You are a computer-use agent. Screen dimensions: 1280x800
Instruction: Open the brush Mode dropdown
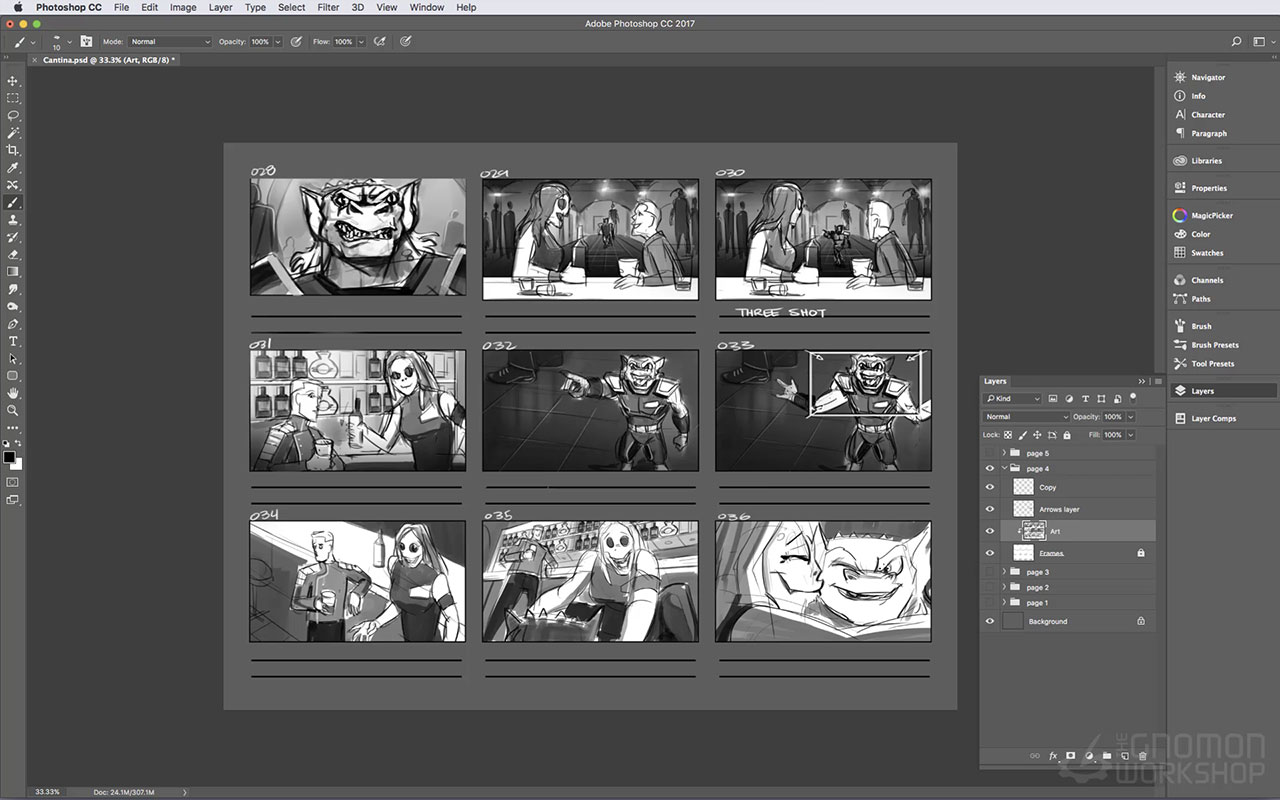point(170,42)
